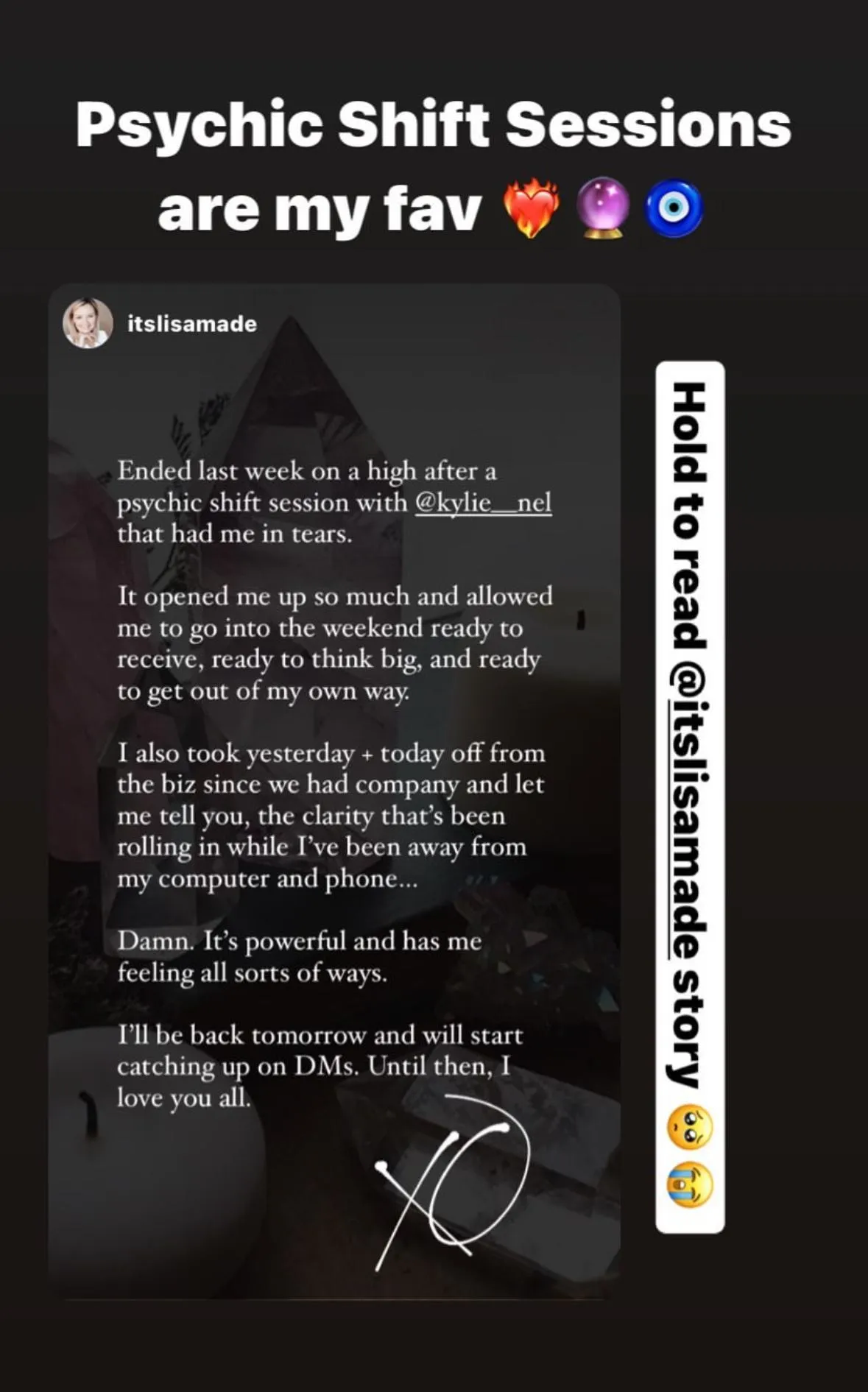Tap the @kylie__nel mention link
Viewport: 868px width, 1392px height.
point(483,503)
